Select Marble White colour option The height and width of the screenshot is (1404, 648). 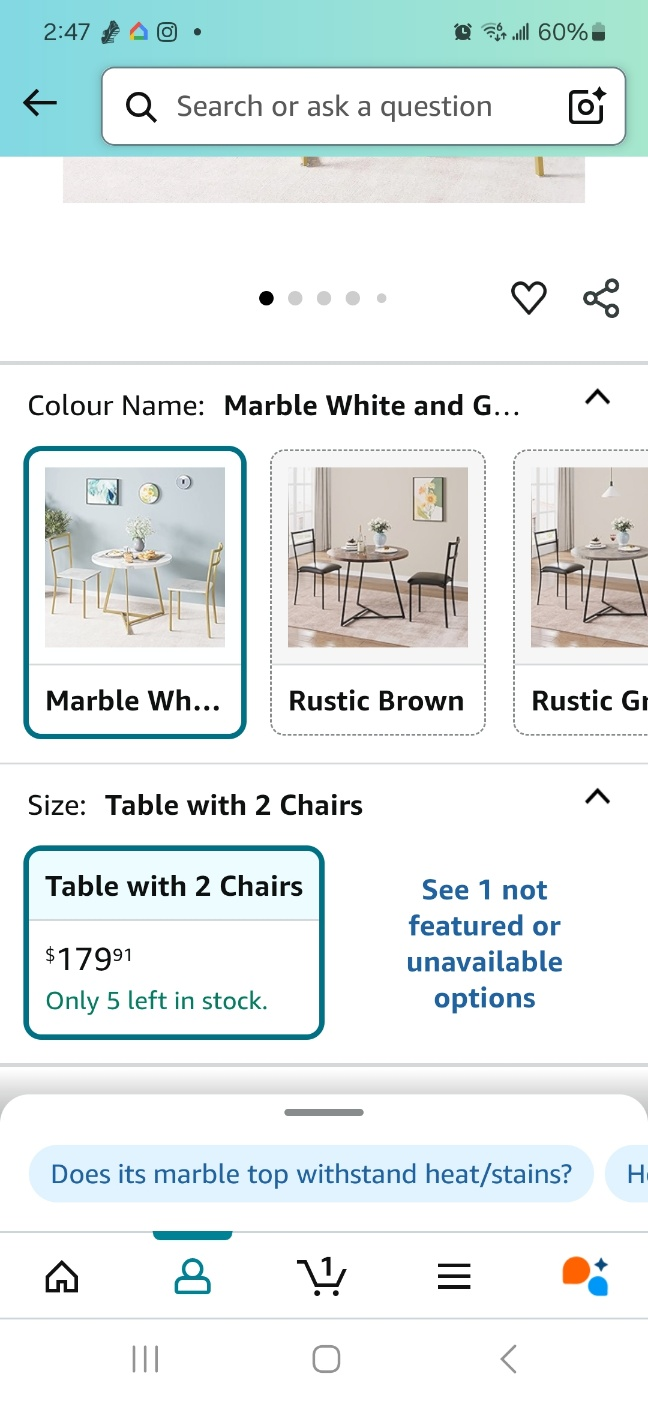[135, 592]
